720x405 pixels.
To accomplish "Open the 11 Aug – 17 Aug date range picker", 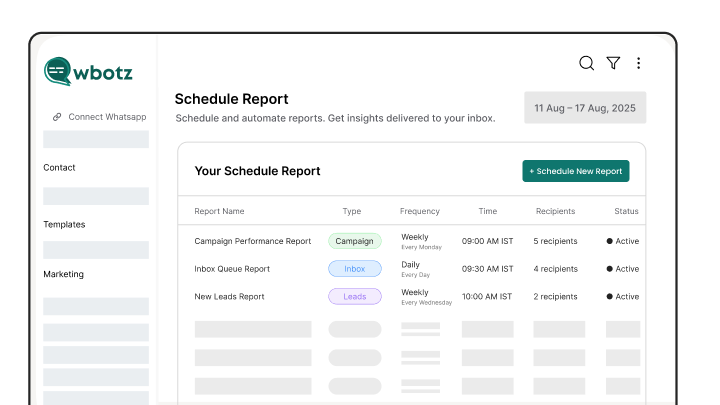I will point(585,107).
